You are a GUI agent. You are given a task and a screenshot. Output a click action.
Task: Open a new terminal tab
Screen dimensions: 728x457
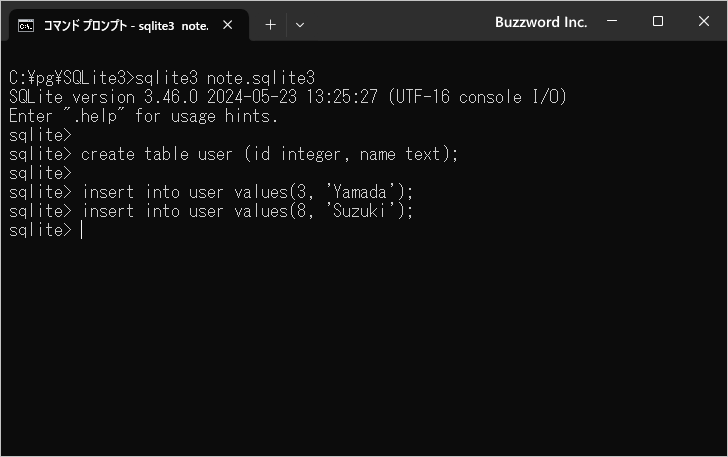click(270, 25)
